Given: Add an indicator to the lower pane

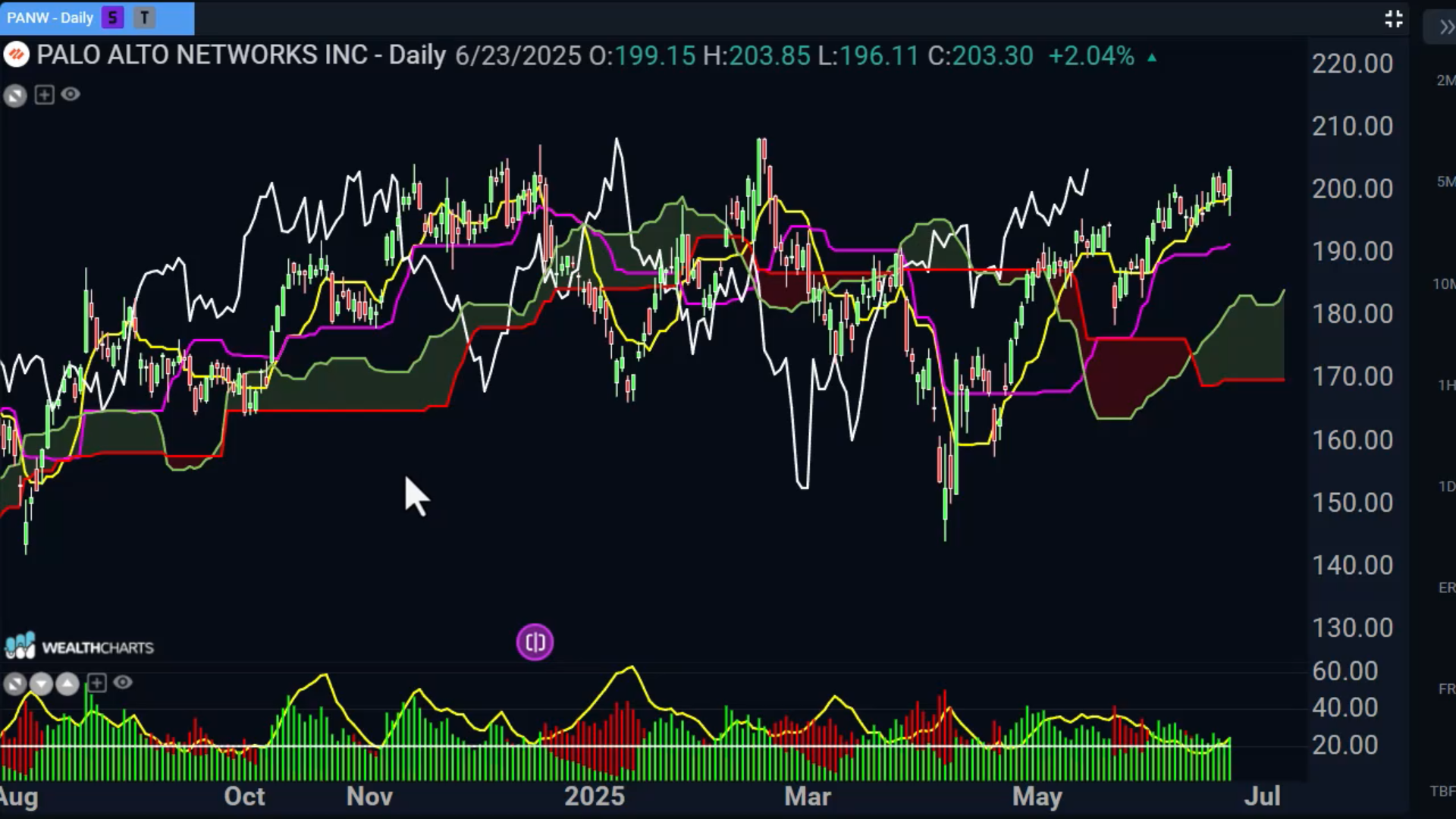Looking at the screenshot, I should [x=97, y=683].
